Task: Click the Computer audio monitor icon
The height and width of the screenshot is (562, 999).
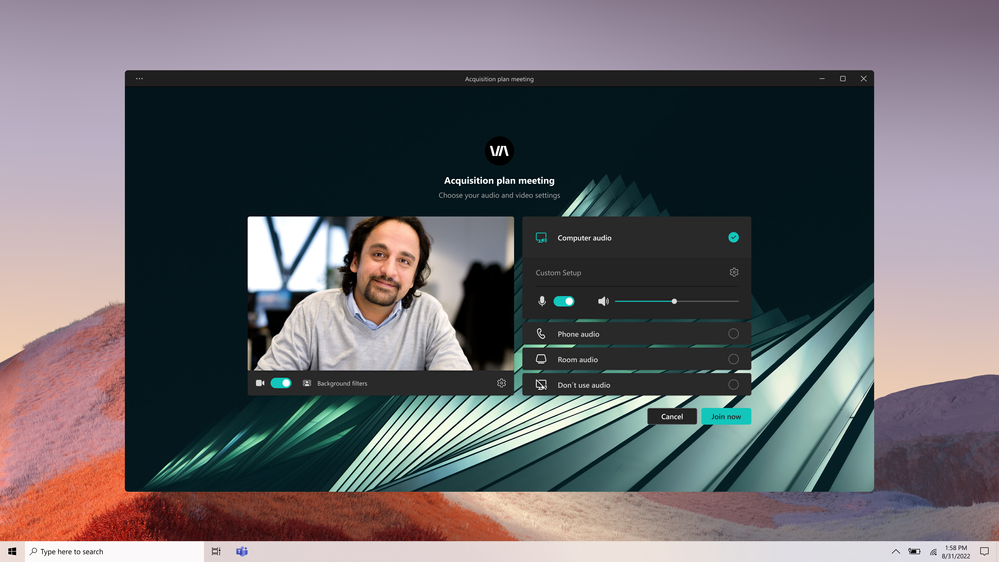Action: [x=541, y=238]
